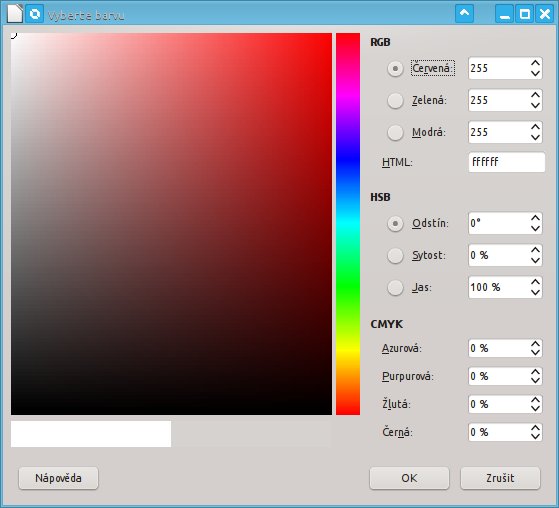Cancel with the Zrušit button
This screenshot has height=508, width=559.
pyautogui.click(x=500, y=478)
